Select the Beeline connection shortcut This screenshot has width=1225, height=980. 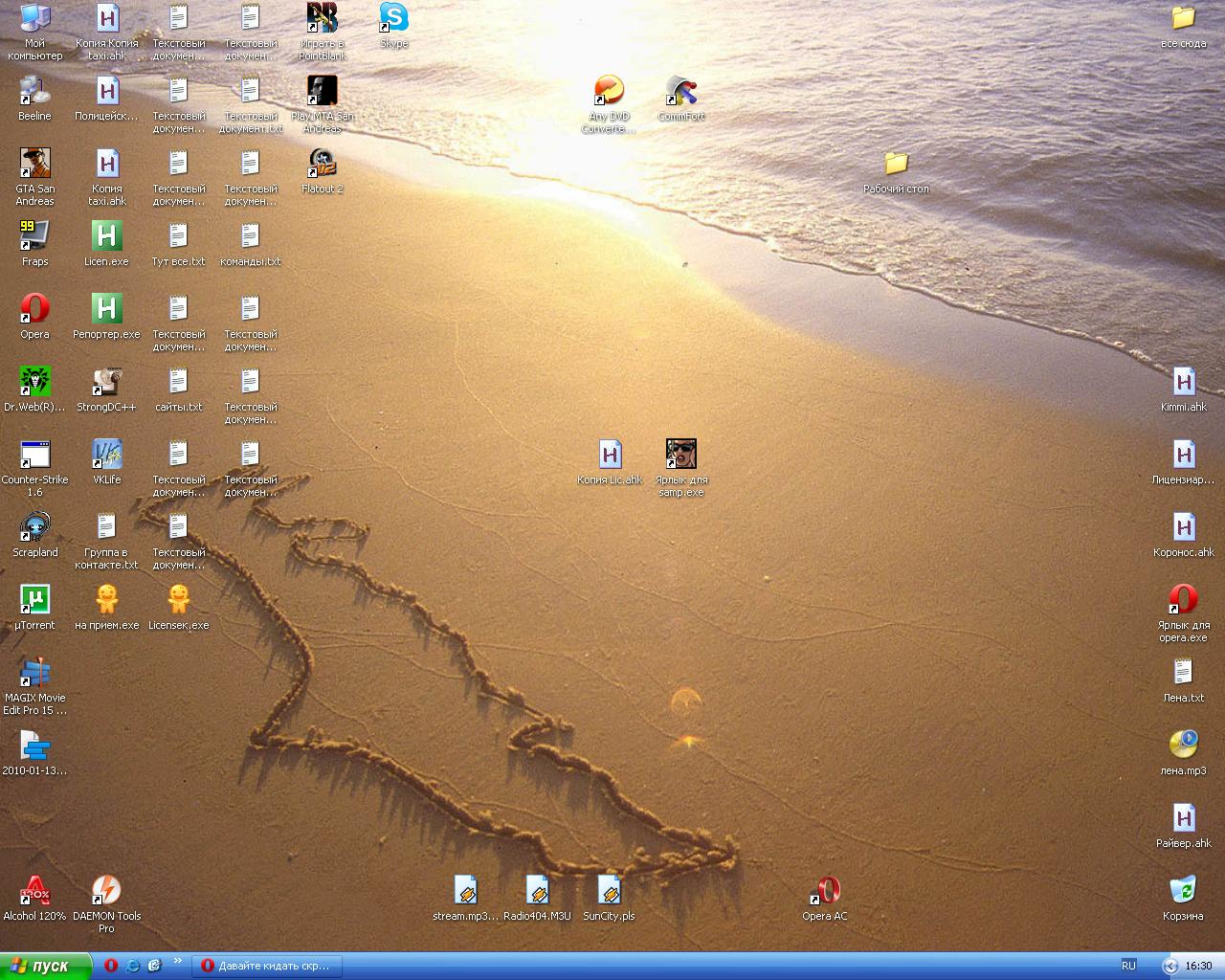coord(34,99)
